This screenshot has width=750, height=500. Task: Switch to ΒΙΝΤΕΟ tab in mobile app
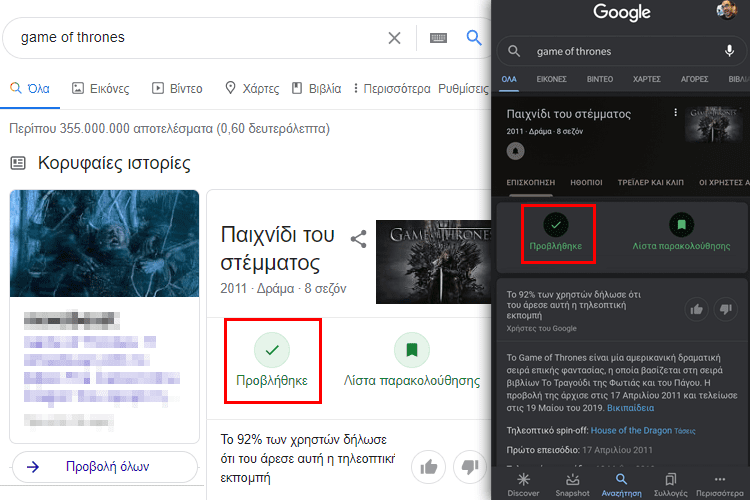[x=600, y=79]
